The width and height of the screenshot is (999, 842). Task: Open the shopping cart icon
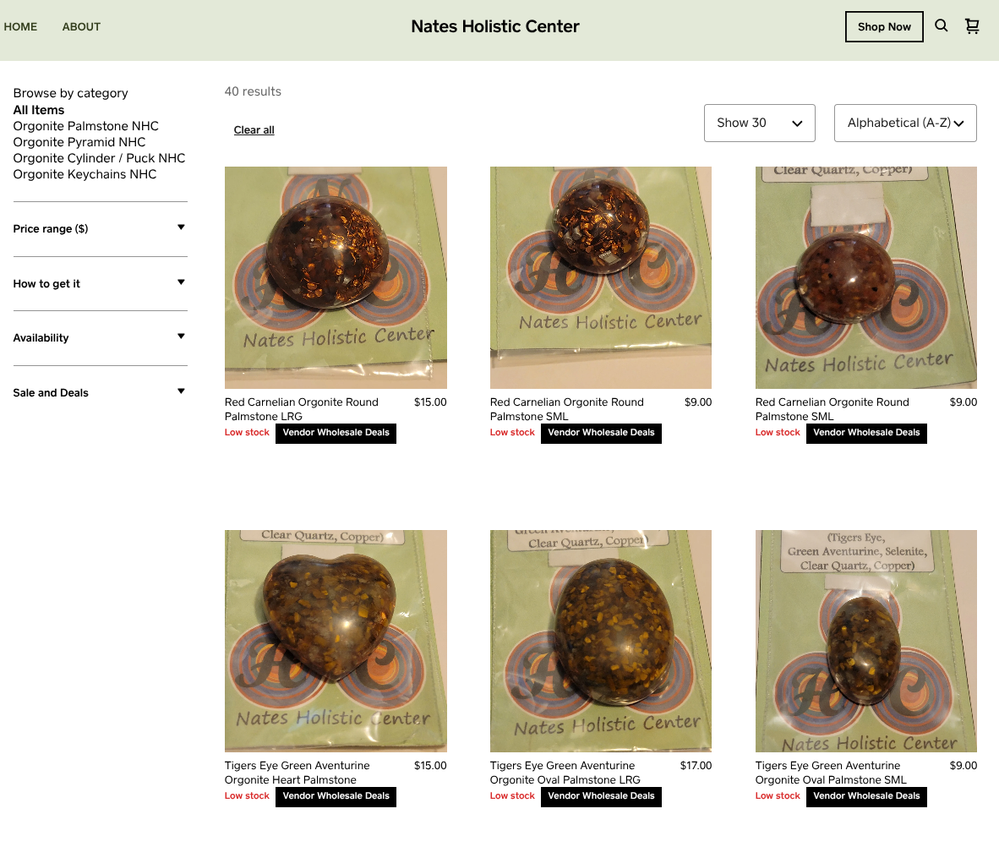[x=972, y=26]
